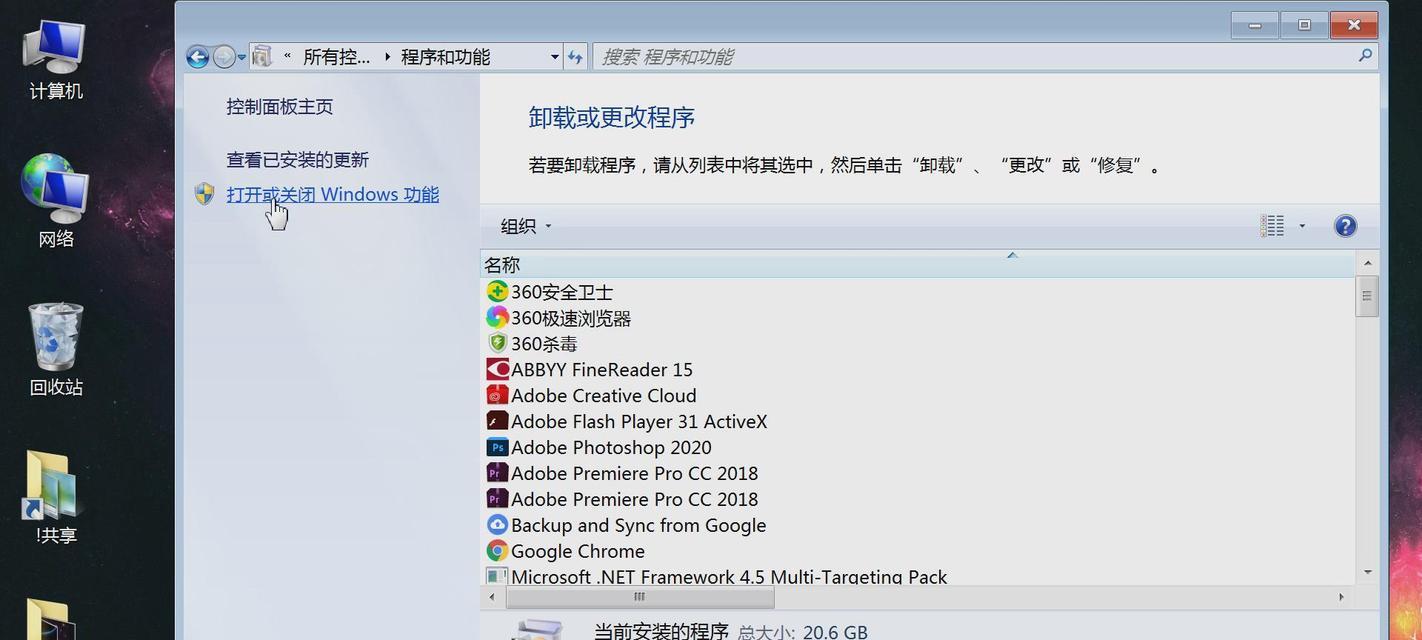Open the address bar history dropdown
1422x640 pixels.
coord(554,57)
